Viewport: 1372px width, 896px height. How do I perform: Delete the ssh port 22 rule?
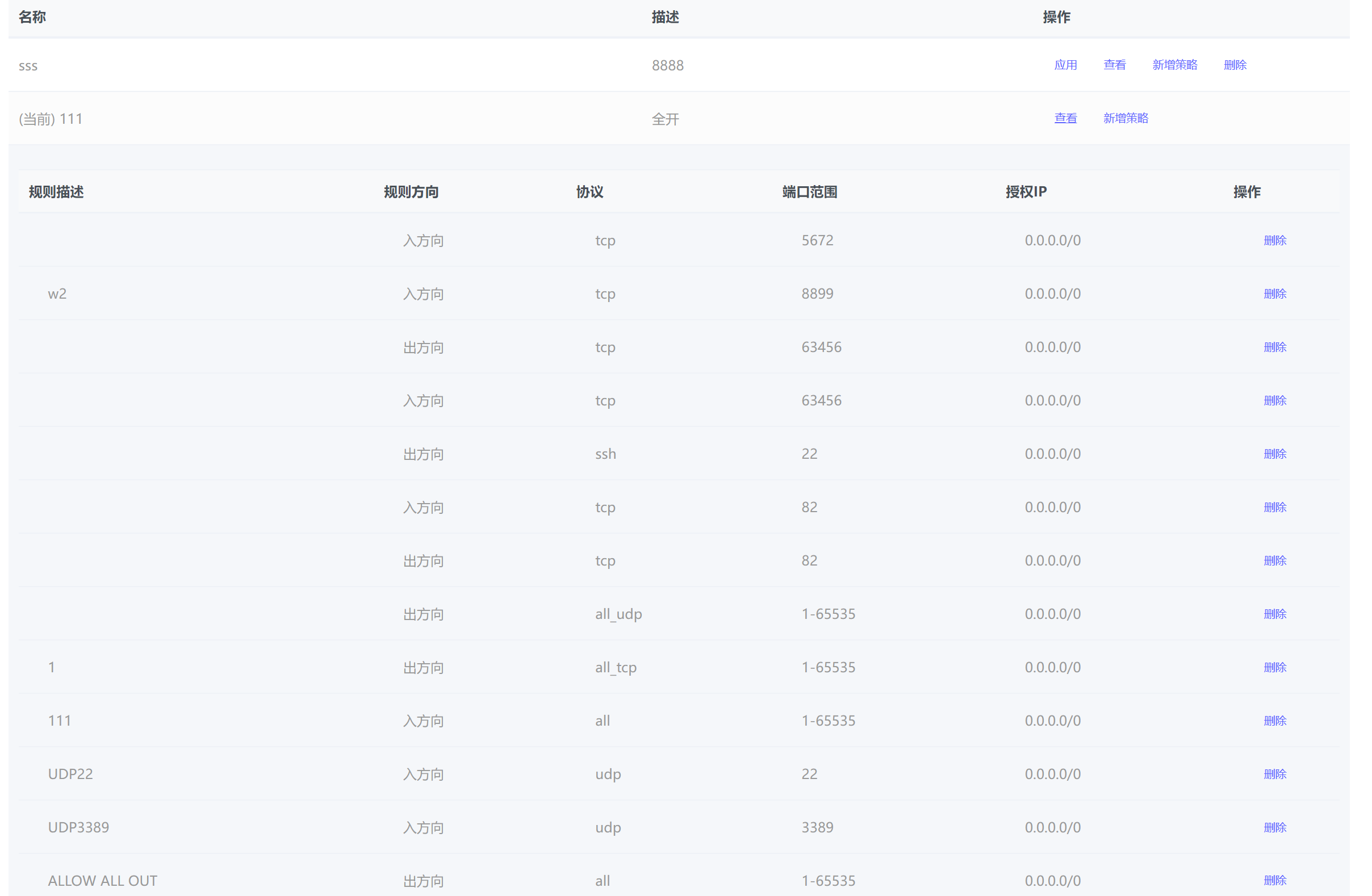pos(1274,454)
